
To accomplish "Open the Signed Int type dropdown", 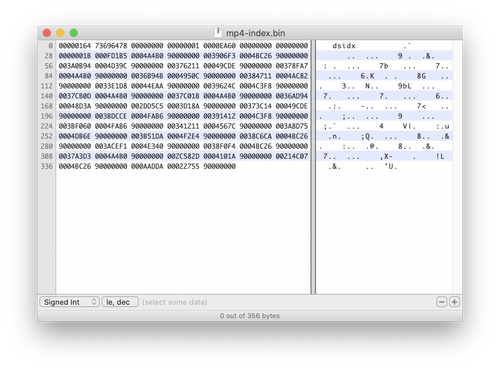I will click(x=69, y=302).
